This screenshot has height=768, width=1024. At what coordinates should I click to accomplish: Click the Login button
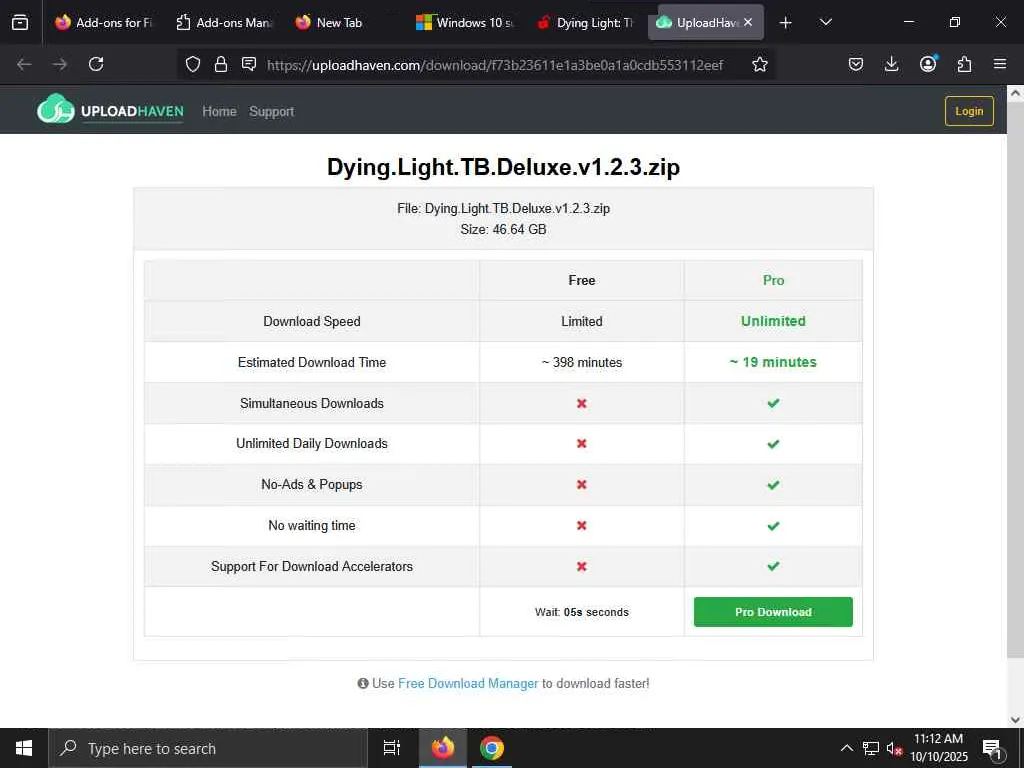click(x=969, y=111)
